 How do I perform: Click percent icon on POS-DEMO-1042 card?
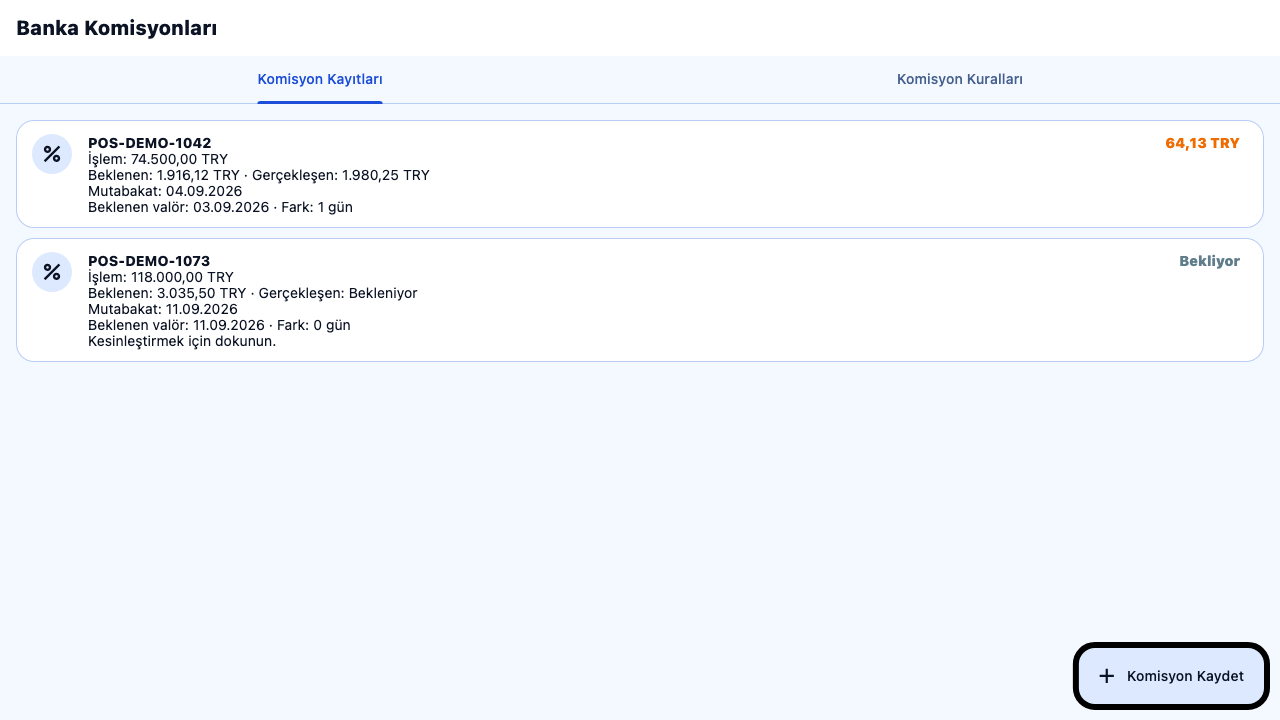tap(52, 154)
